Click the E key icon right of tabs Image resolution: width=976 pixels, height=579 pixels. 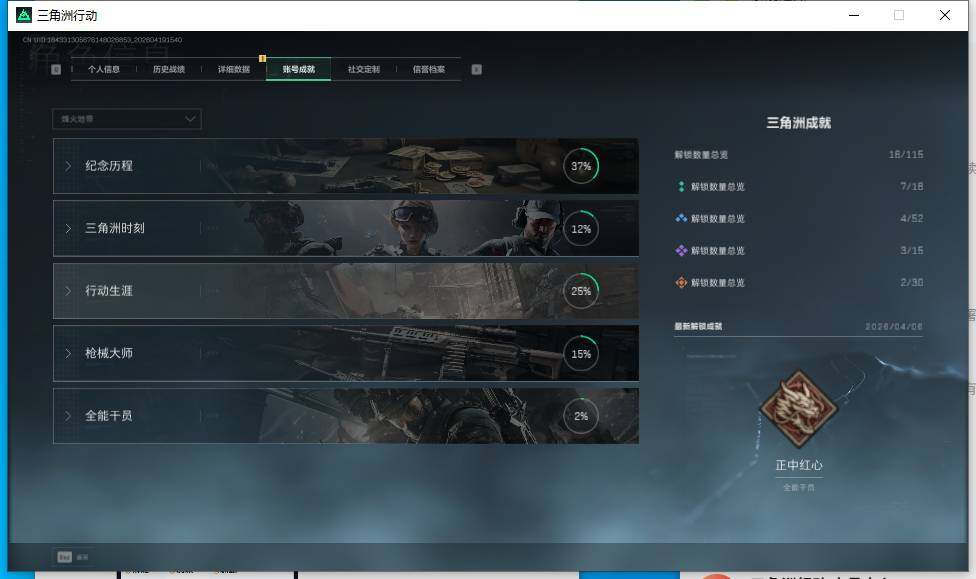click(476, 69)
